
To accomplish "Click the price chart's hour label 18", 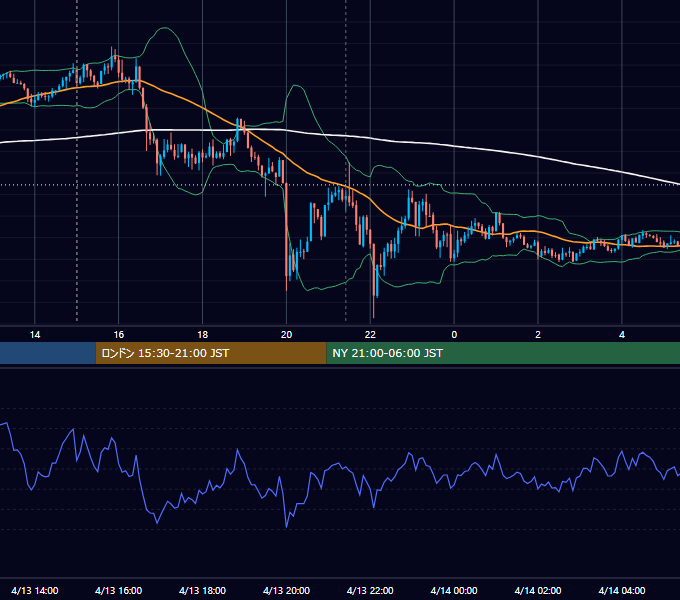I will pyautogui.click(x=203, y=335).
